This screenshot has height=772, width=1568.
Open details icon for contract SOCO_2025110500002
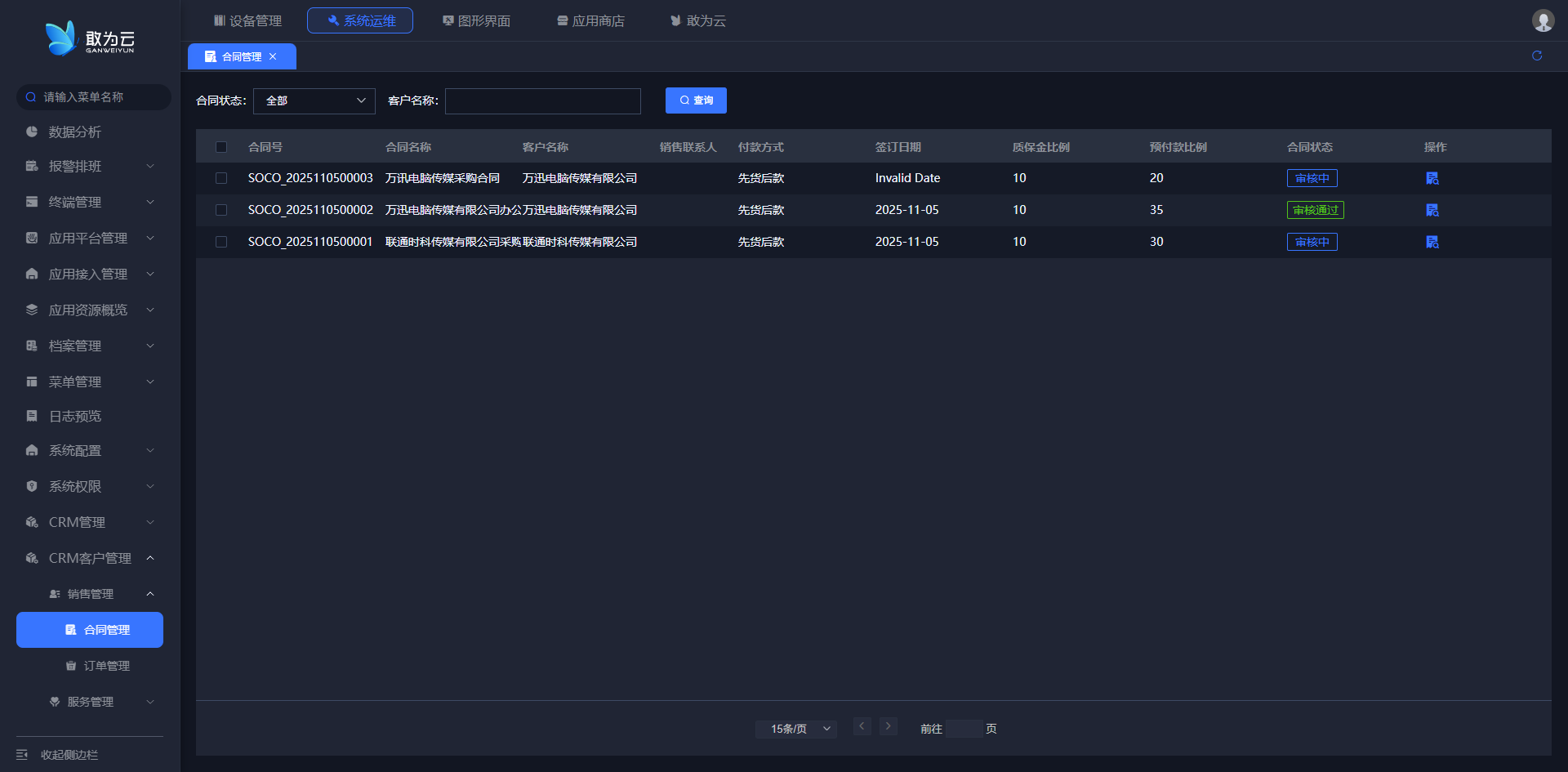[1432, 210]
